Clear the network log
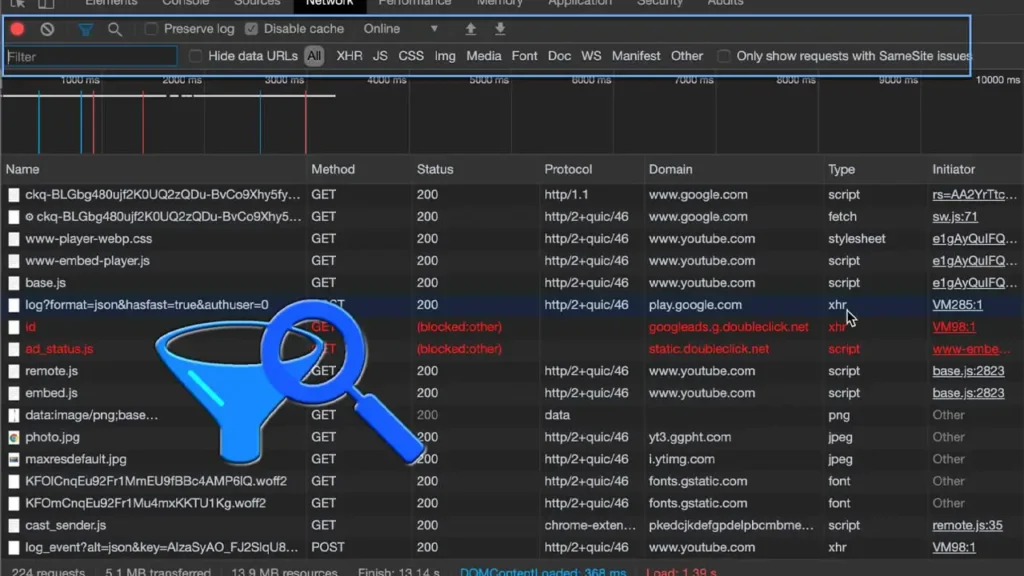This screenshot has height=576, width=1024. click(47, 29)
